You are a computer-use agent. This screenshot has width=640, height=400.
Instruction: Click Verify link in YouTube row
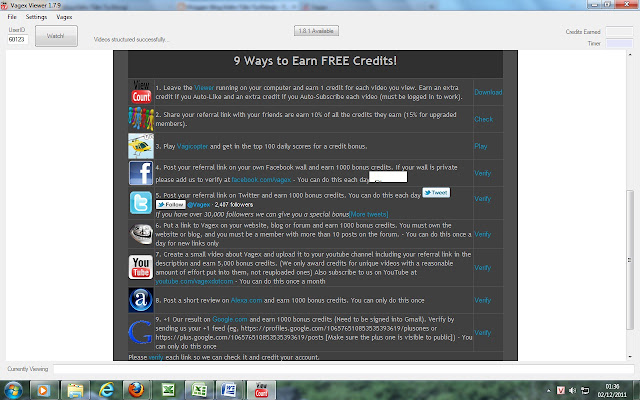[x=482, y=267]
